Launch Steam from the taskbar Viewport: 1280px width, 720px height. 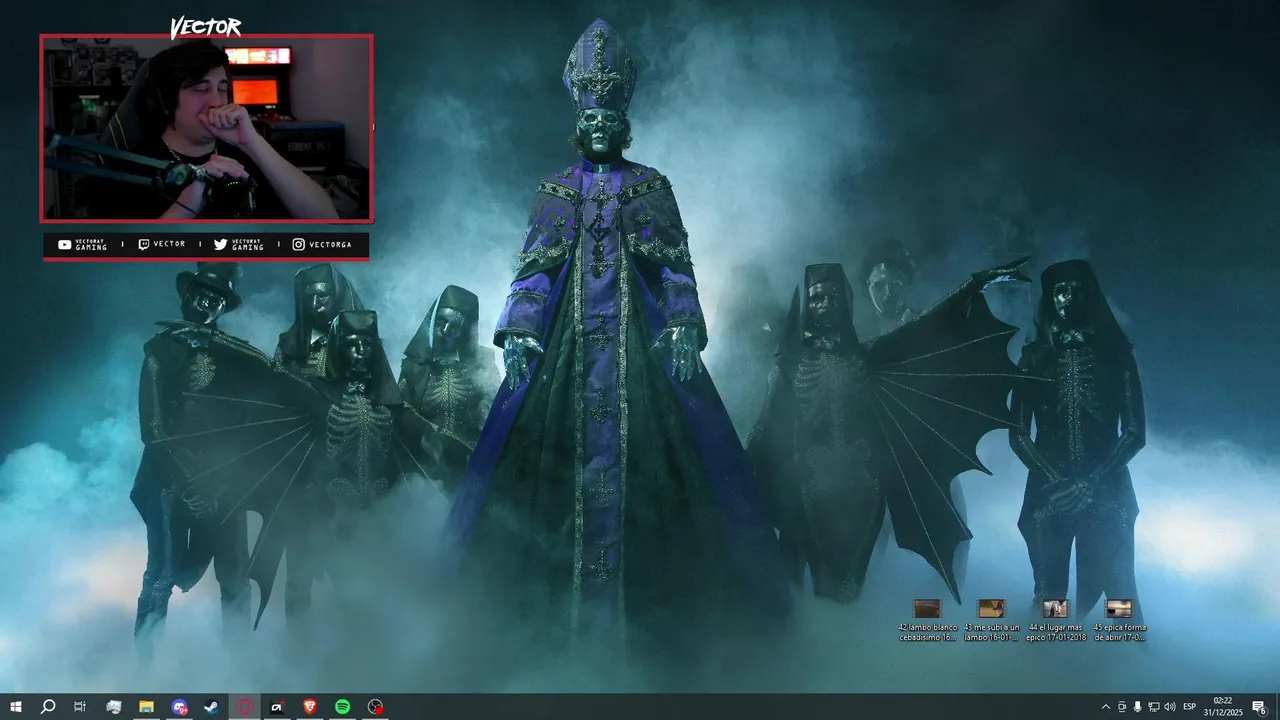pos(212,707)
